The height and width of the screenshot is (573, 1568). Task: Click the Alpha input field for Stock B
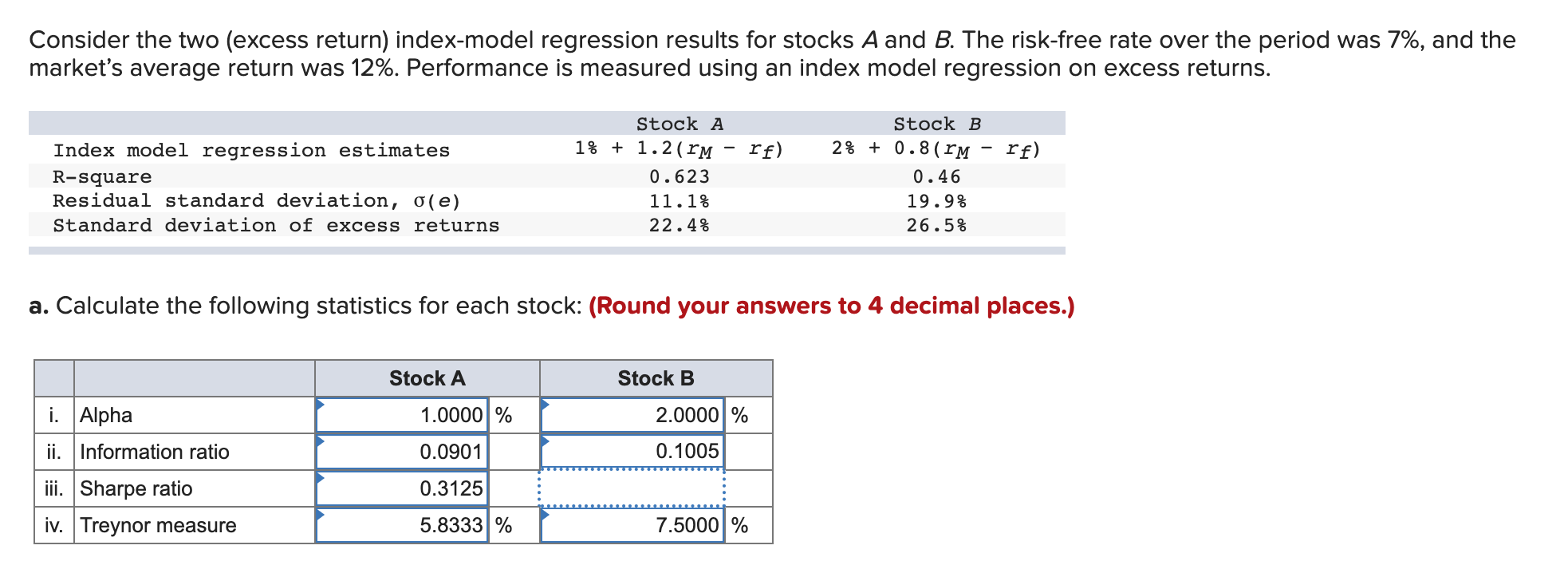coord(634,414)
